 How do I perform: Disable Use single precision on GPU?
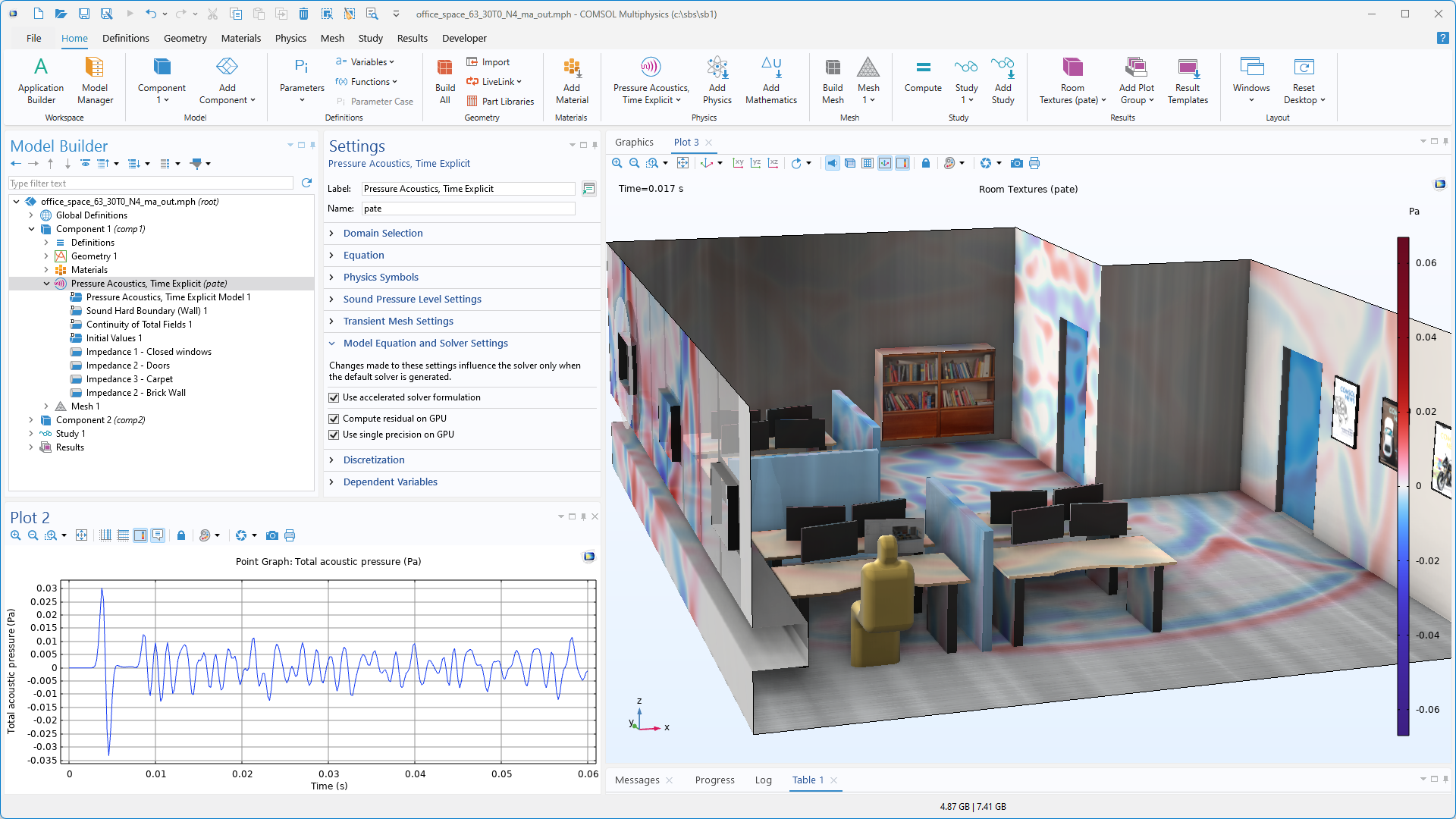click(335, 434)
